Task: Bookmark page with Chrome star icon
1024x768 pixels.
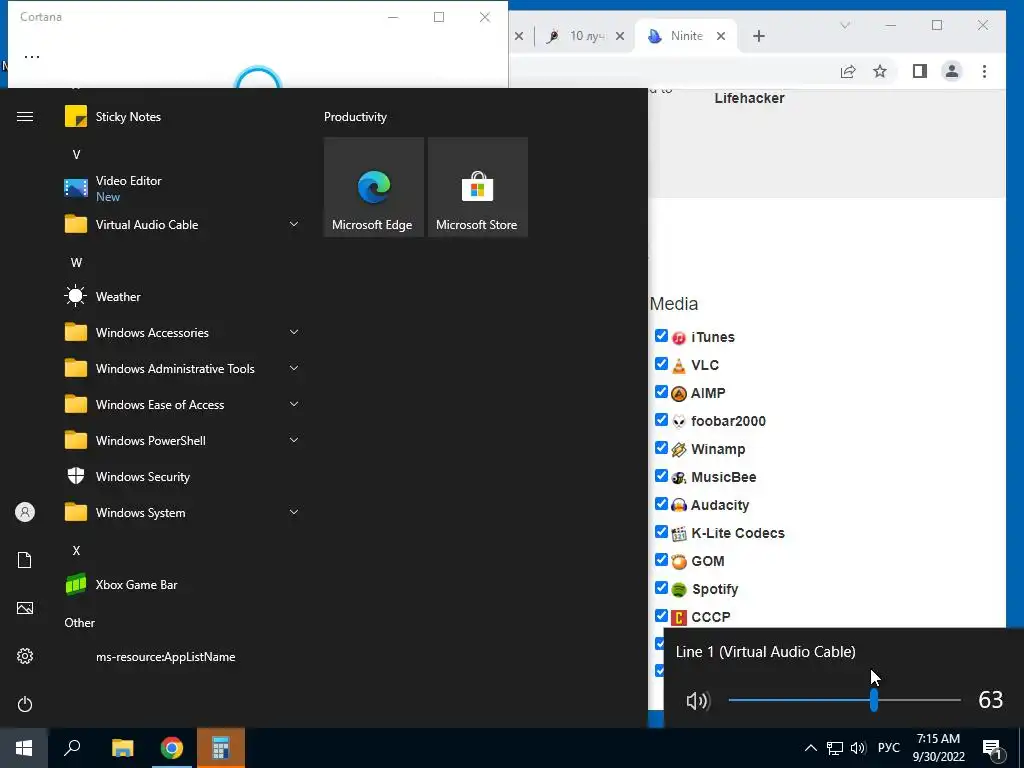Action: [880, 71]
